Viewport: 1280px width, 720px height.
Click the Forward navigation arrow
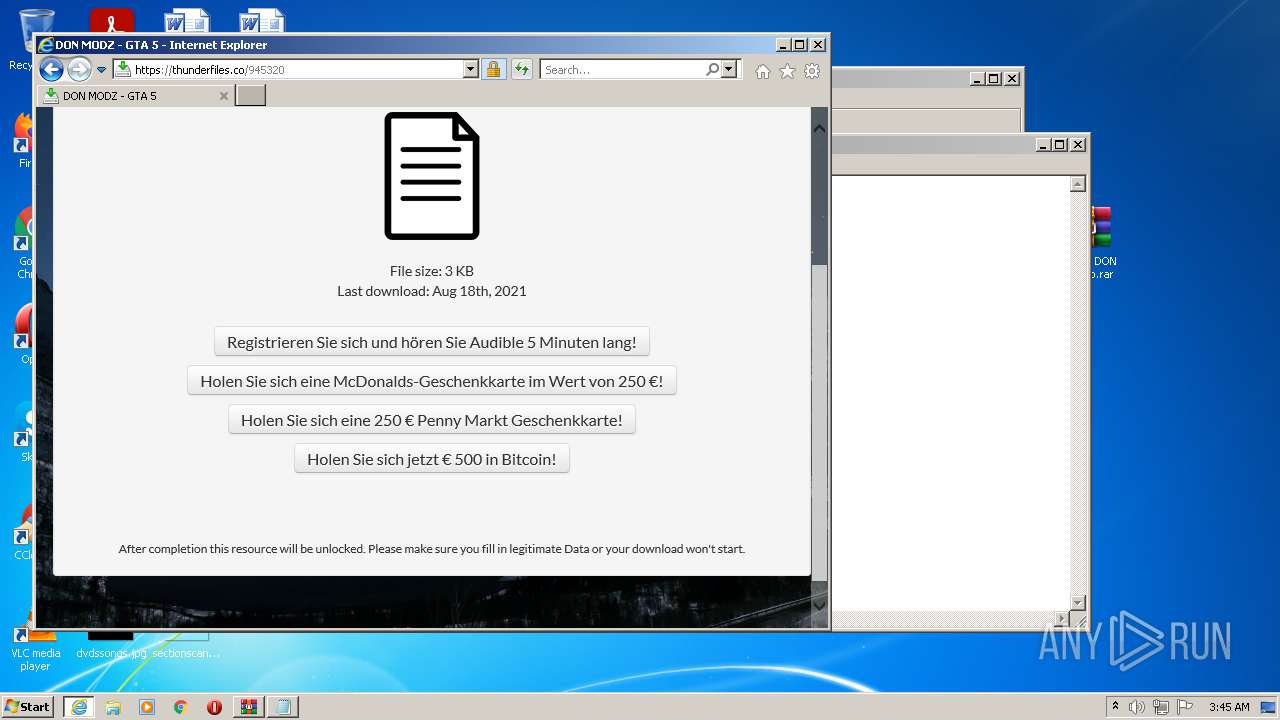coord(79,69)
